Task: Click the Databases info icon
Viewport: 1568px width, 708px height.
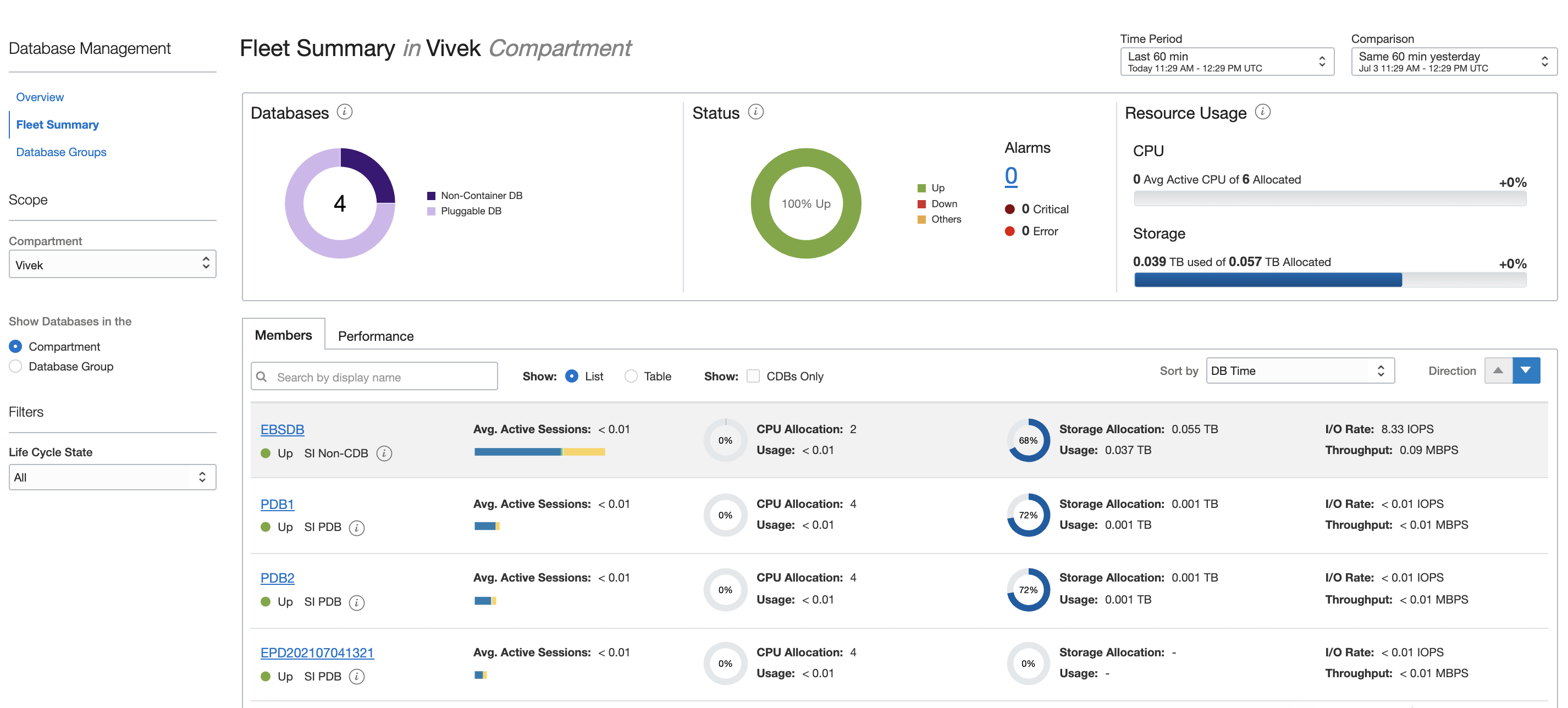Action: click(345, 112)
